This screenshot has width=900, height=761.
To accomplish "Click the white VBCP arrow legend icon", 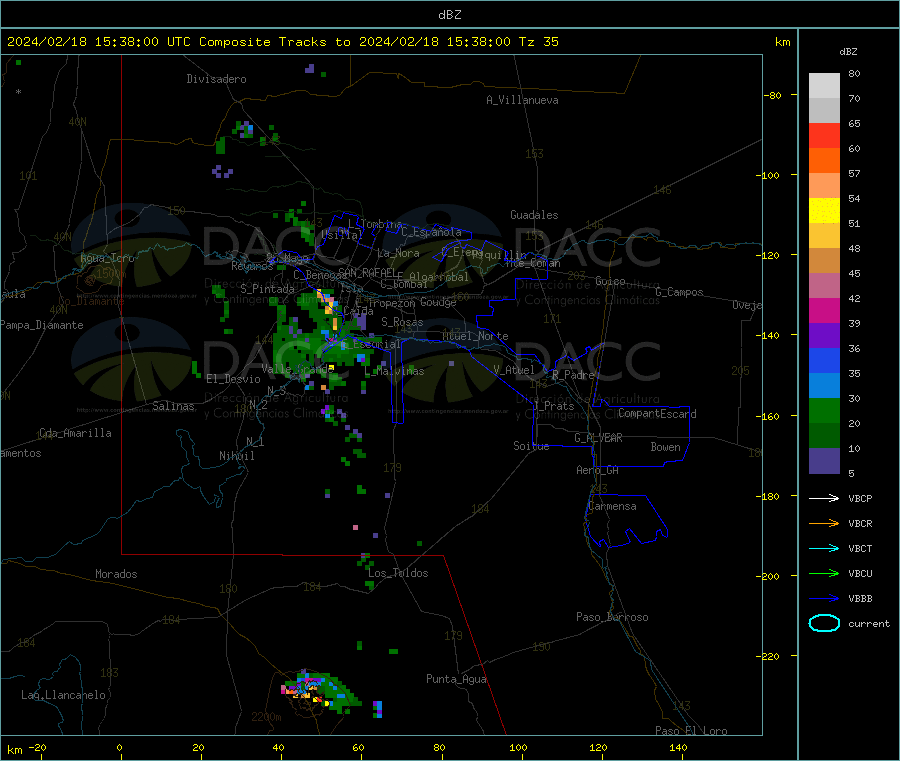I will click(824, 498).
